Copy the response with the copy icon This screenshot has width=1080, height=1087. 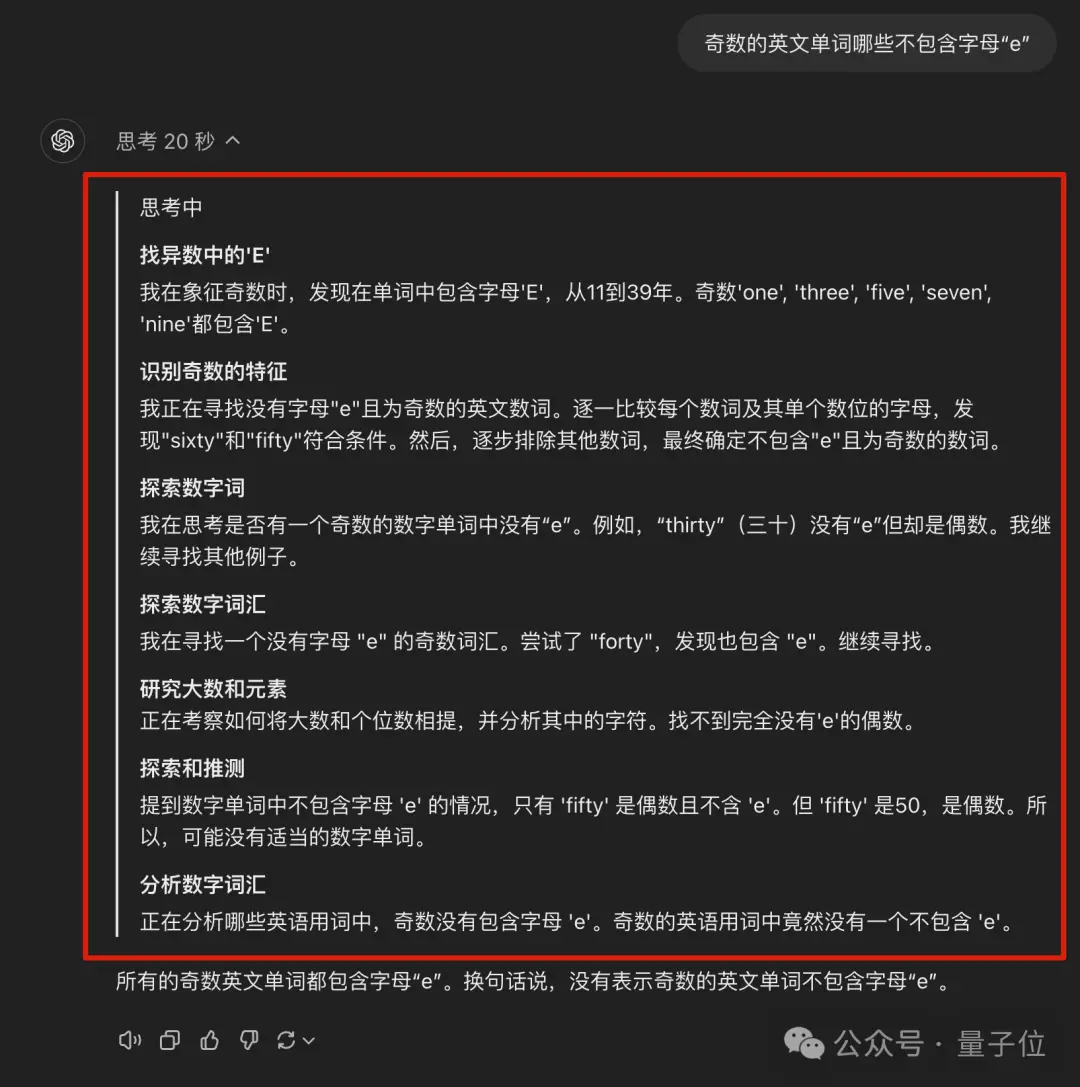(170, 1040)
